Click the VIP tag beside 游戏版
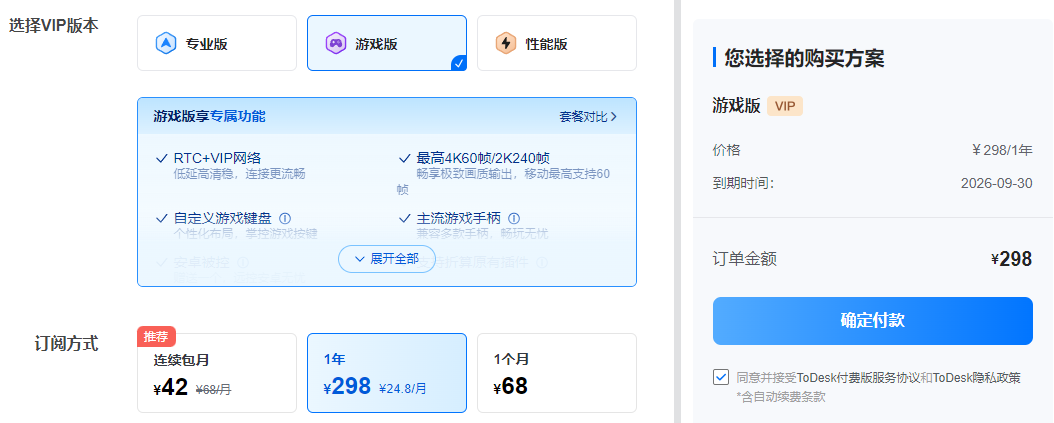The width and height of the screenshot is (1054, 423). pos(784,106)
